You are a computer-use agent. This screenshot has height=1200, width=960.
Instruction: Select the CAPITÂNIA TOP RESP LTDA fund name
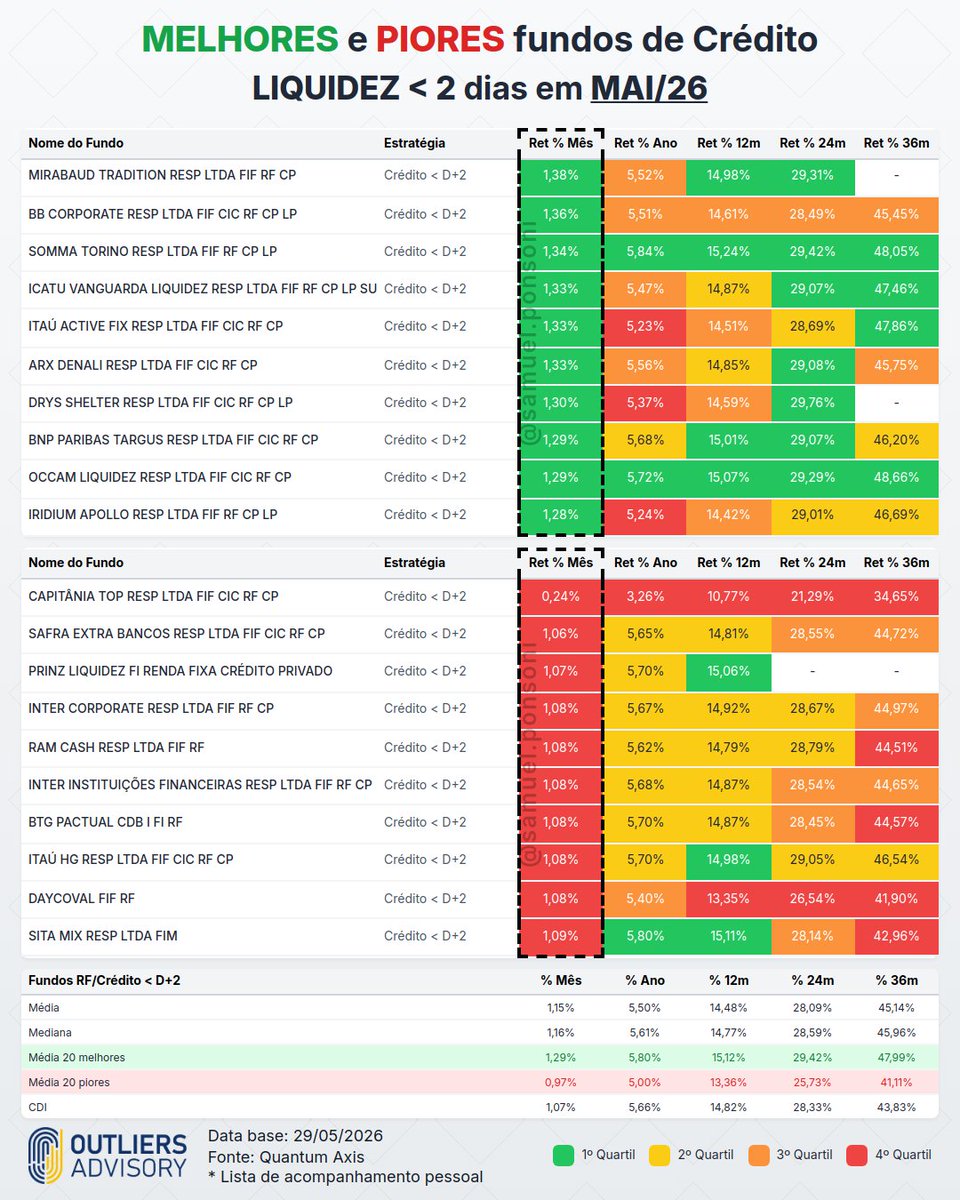tap(153, 596)
